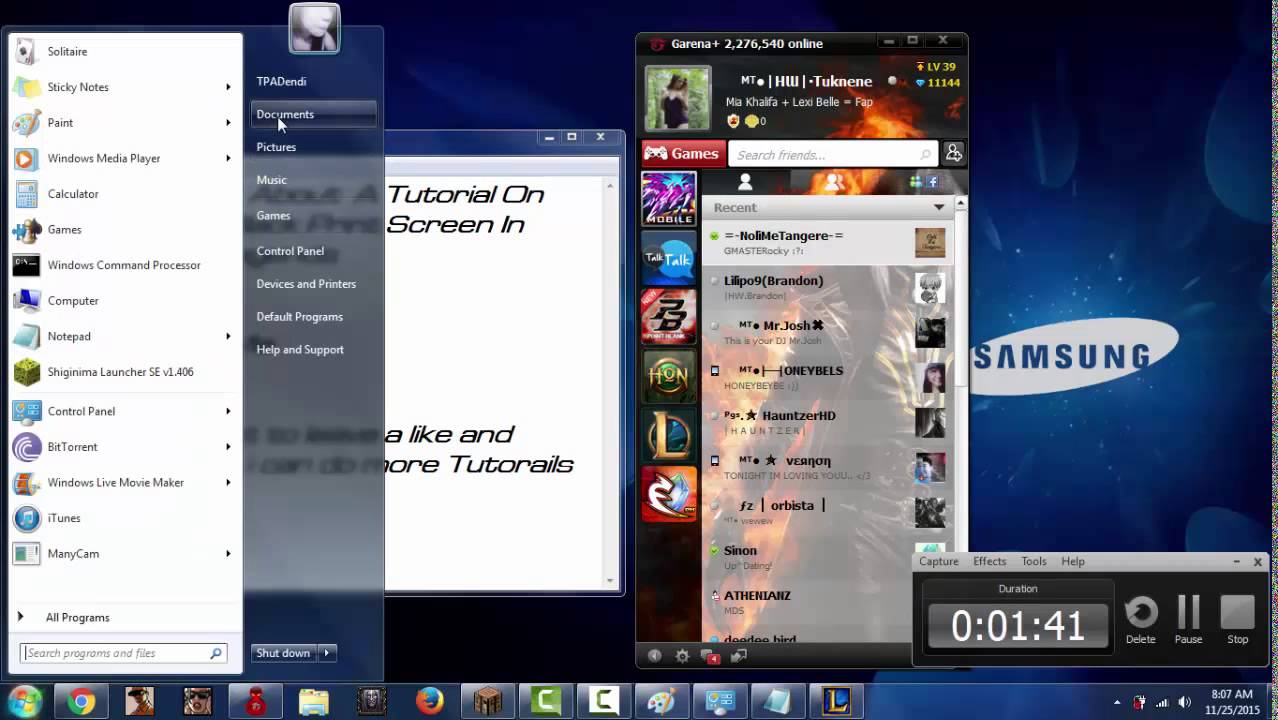Viewport: 1278px width, 720px height.
Task: Open the TalkTalk sidebar icon in Garena
Action: point(669,258)
